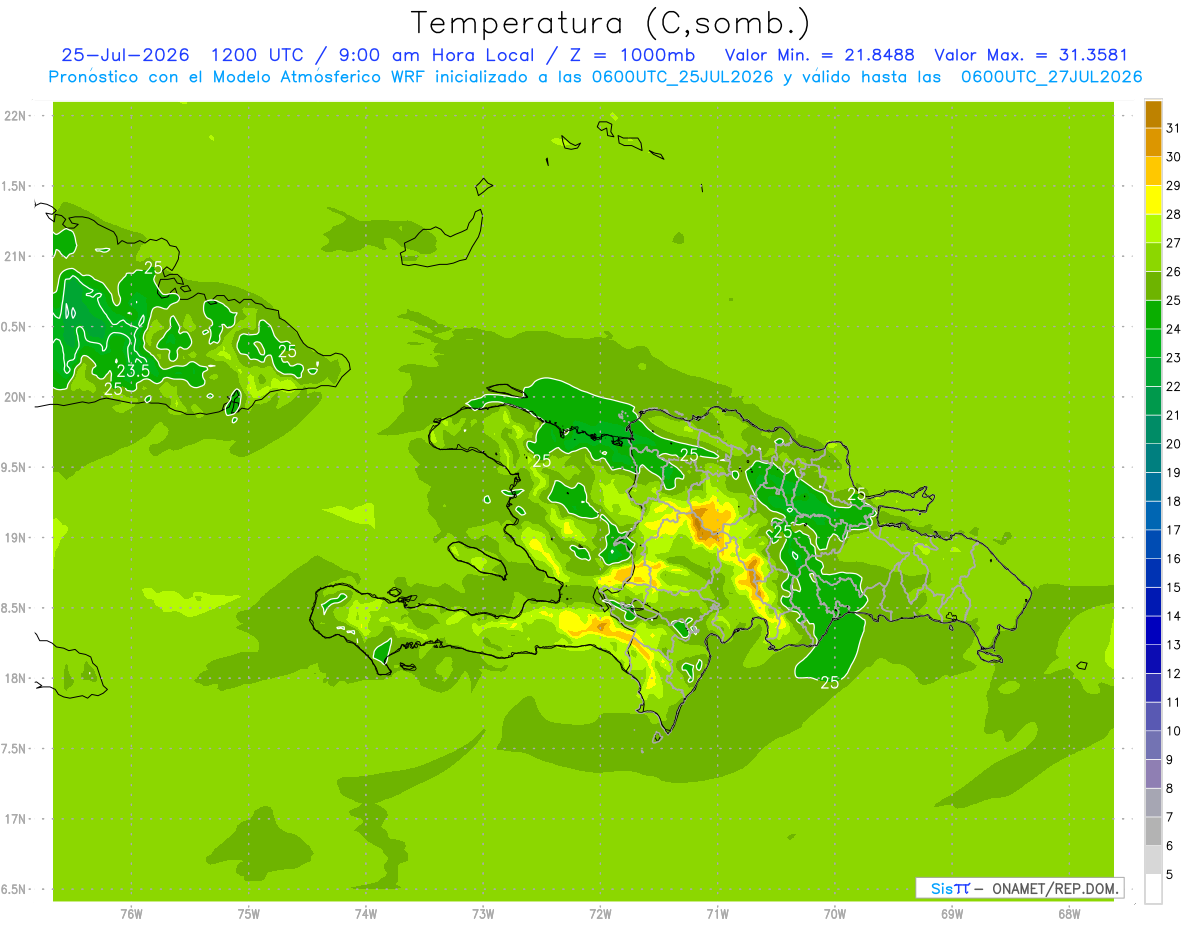Click the legend number 28

click(x=1173, y=213)
